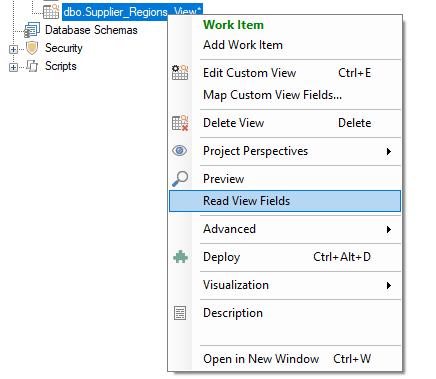Click the Database Schemas icon
Image resolution: width=436 pixels, height=379 pixels.
32,30
